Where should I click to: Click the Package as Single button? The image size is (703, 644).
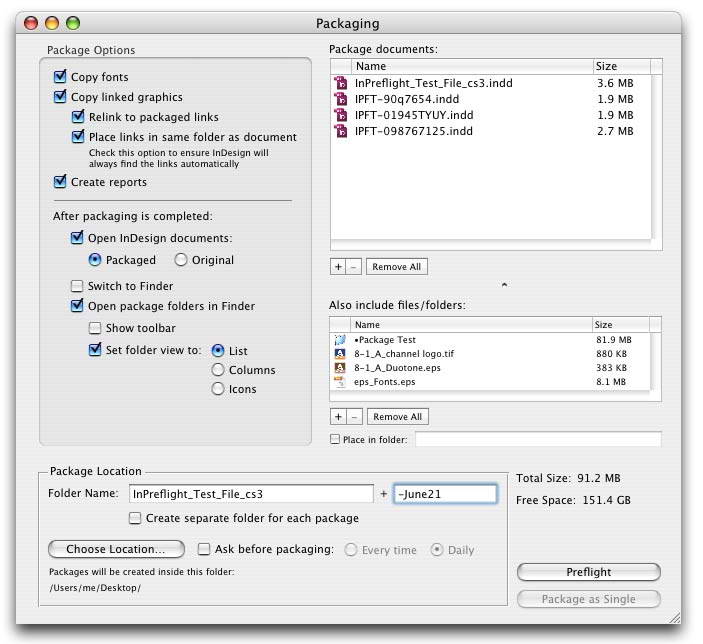click(x=589, y=599)
